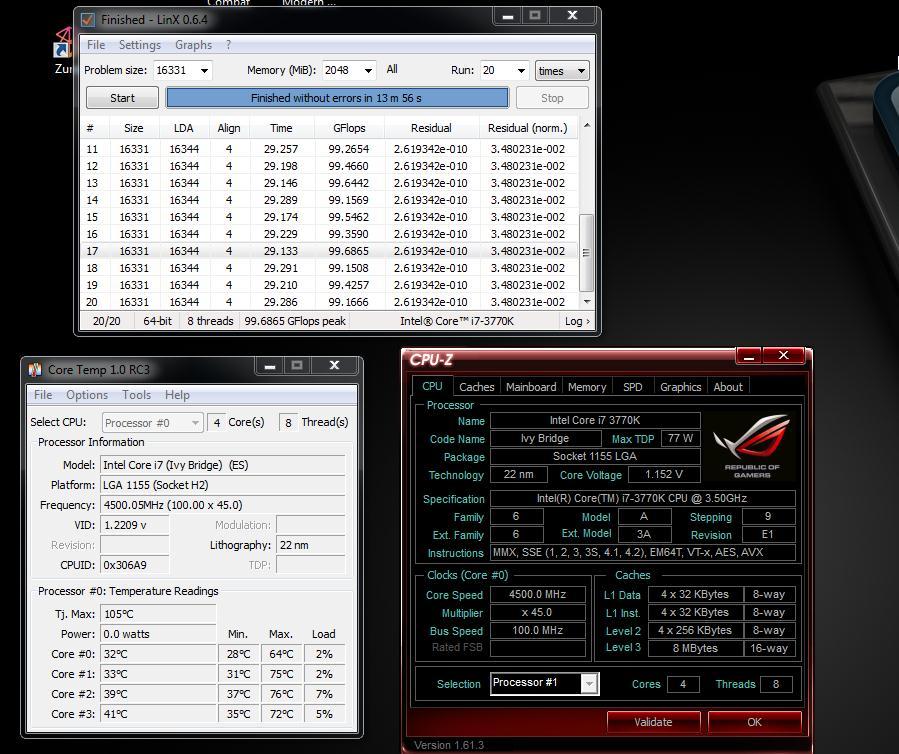Click the Multiplier x 45.0 field in CPU-Z
Screen dimensions: 899x754
click(x=537, y=612)
